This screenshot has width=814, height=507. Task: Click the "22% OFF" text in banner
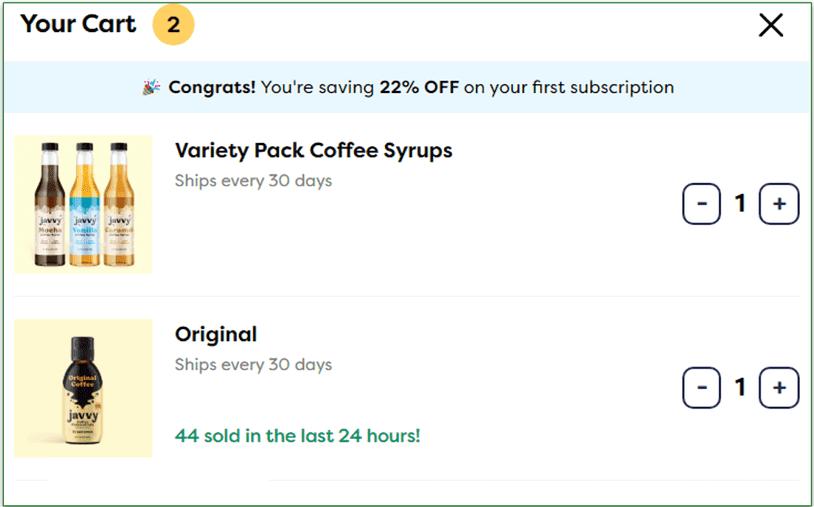[418, 88]
